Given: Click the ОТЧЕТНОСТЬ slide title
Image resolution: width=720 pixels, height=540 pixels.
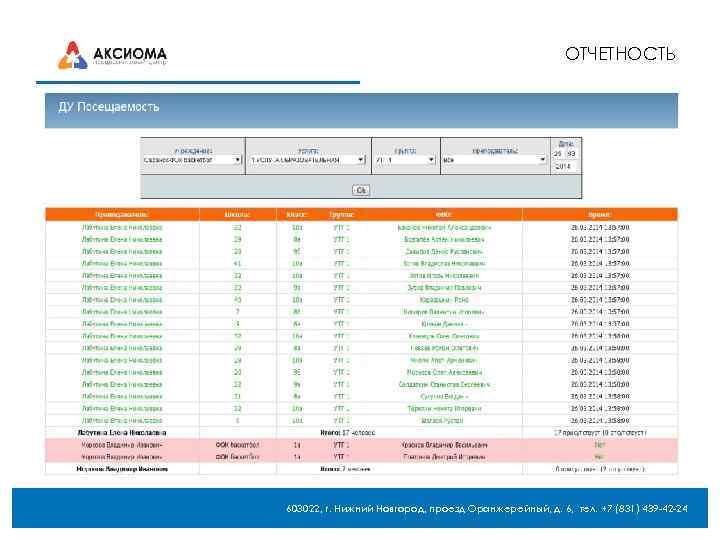Looking at the screenshot, I should (x=620, y=54).
